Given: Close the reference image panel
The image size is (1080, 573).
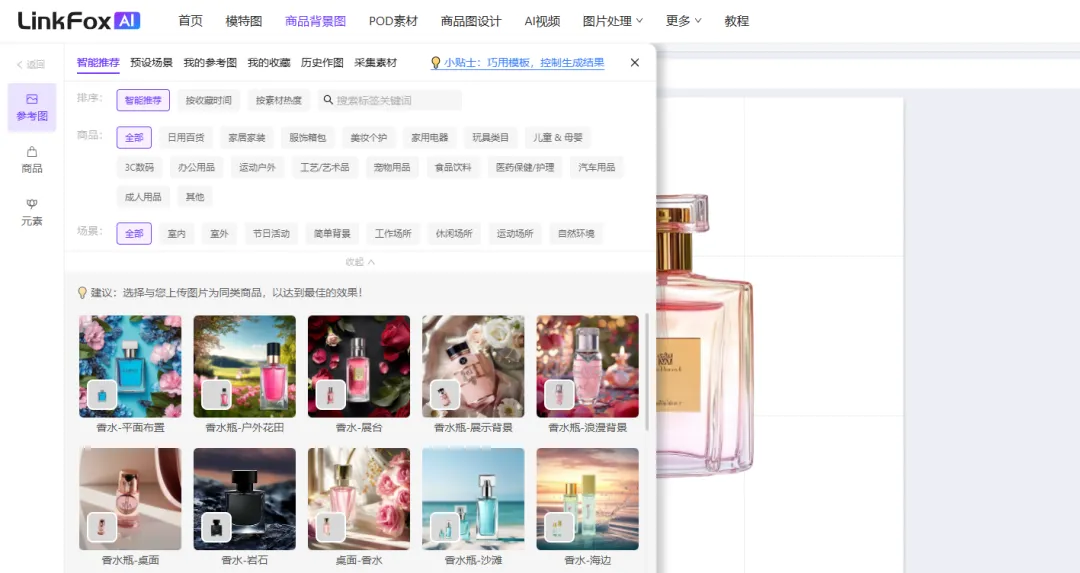Looking at the screenshot, I should click(x=634, y=63).
